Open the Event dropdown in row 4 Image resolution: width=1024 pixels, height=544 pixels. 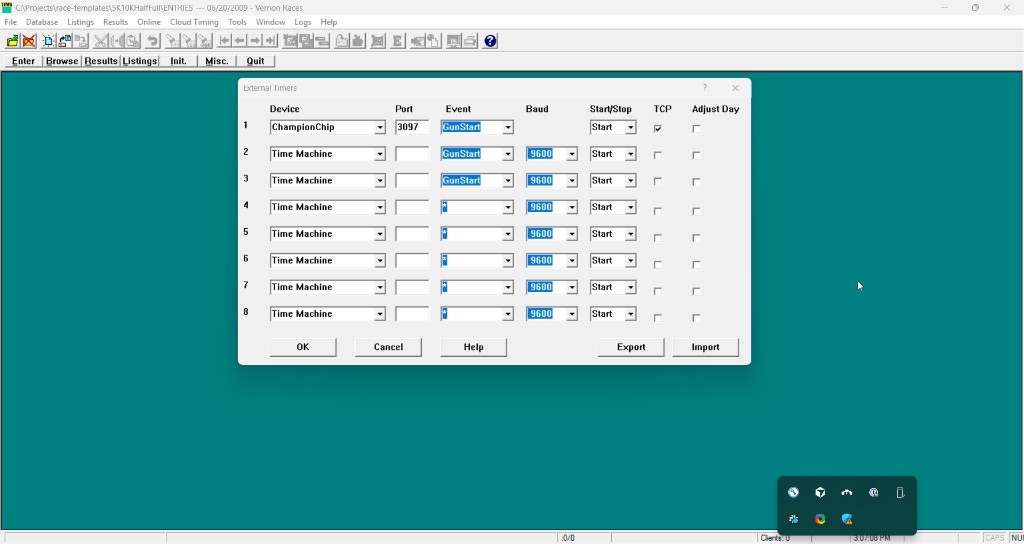pos(507,208)
